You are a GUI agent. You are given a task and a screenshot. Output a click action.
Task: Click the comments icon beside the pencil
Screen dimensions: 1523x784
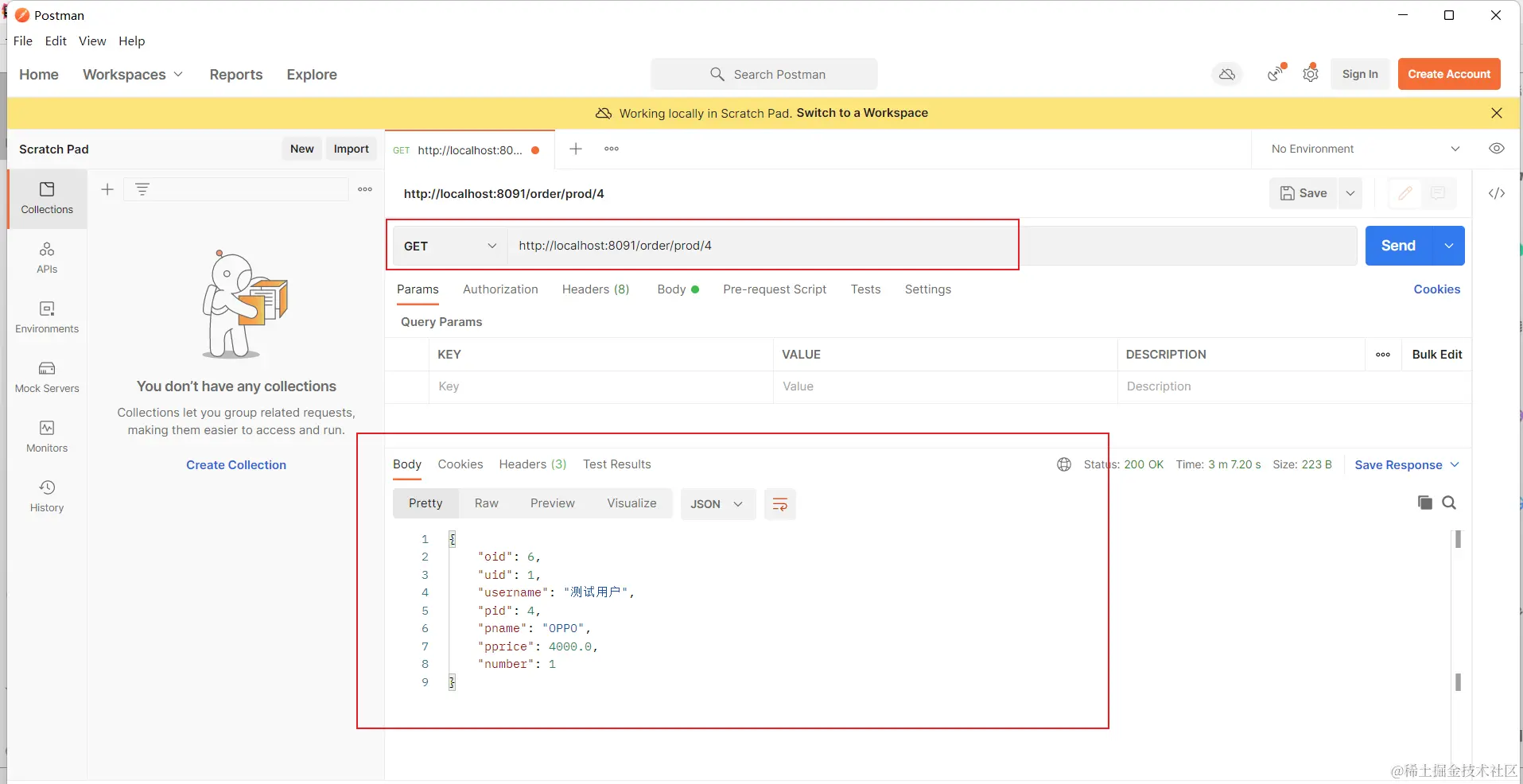coord(1438,193)
